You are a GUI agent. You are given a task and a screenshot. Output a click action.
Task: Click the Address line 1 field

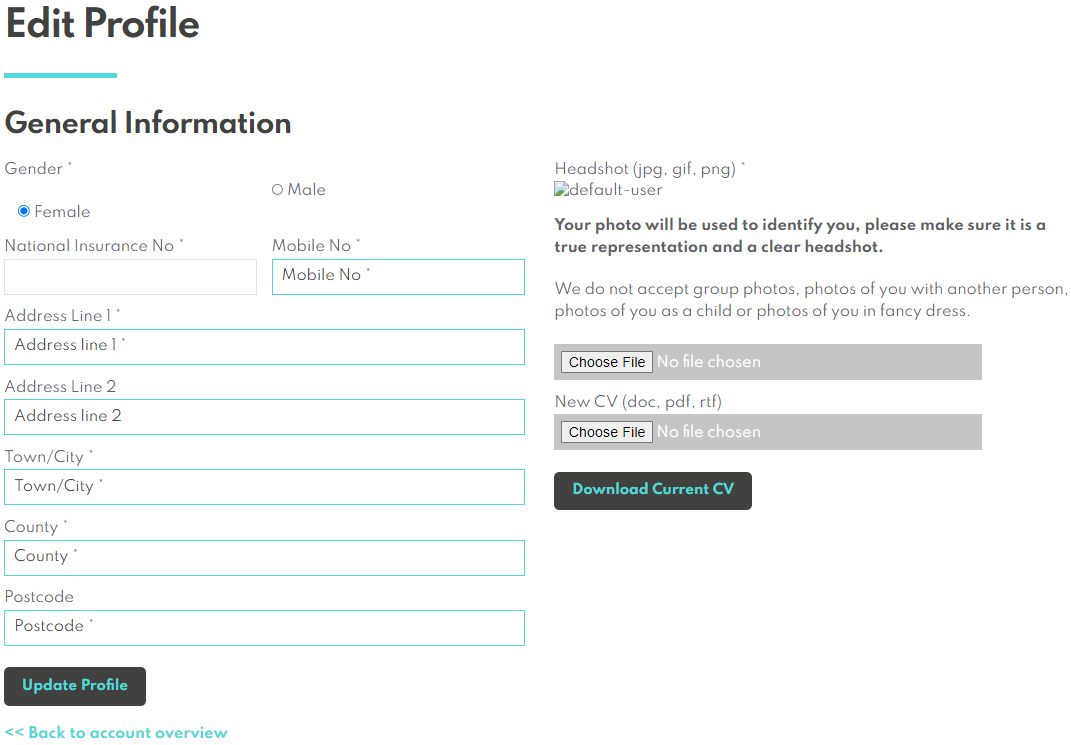click(x=264, y=347)
